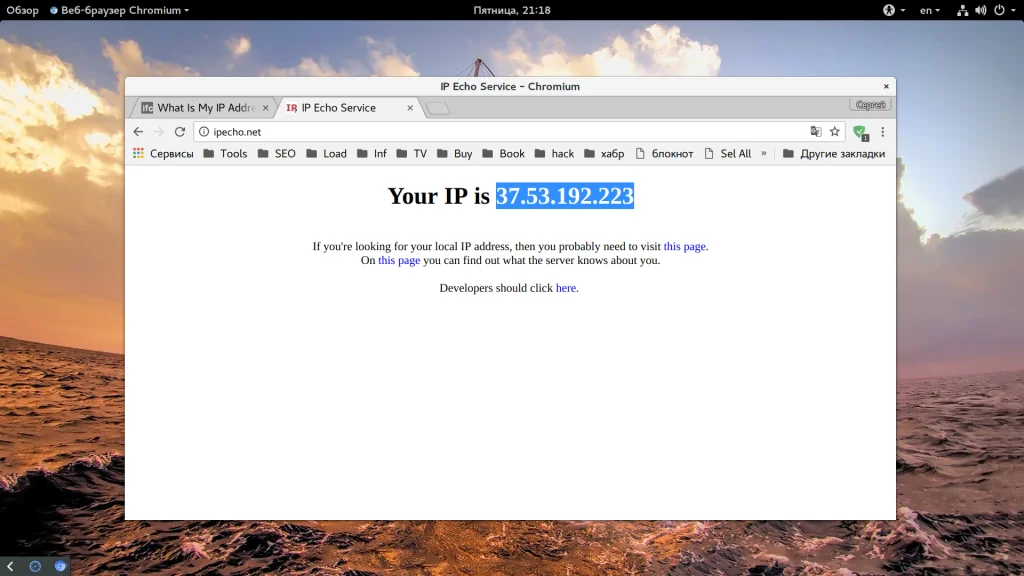Screen dimensions: 1024x576
Task: Open the en keyboard layout menu
Action: coord(929,10)
